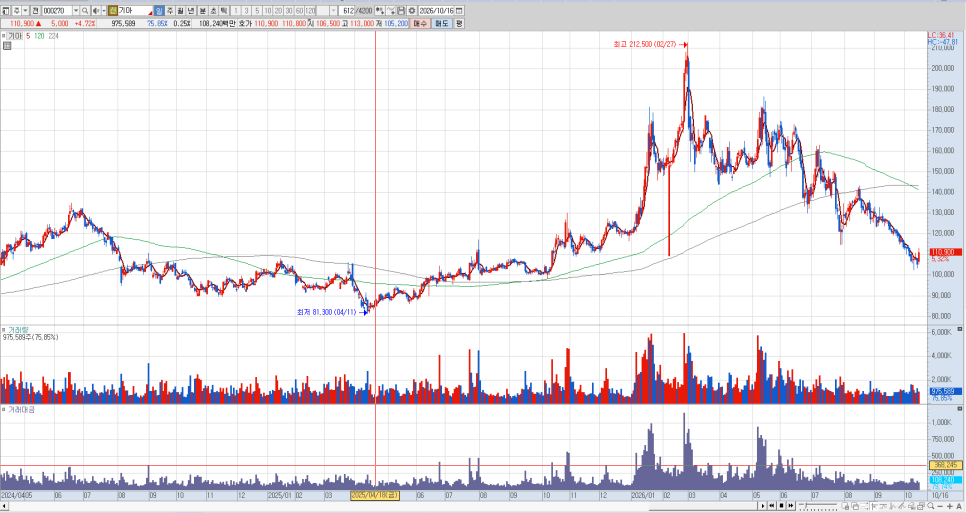Choose the 30 interval button

(288, 10)
